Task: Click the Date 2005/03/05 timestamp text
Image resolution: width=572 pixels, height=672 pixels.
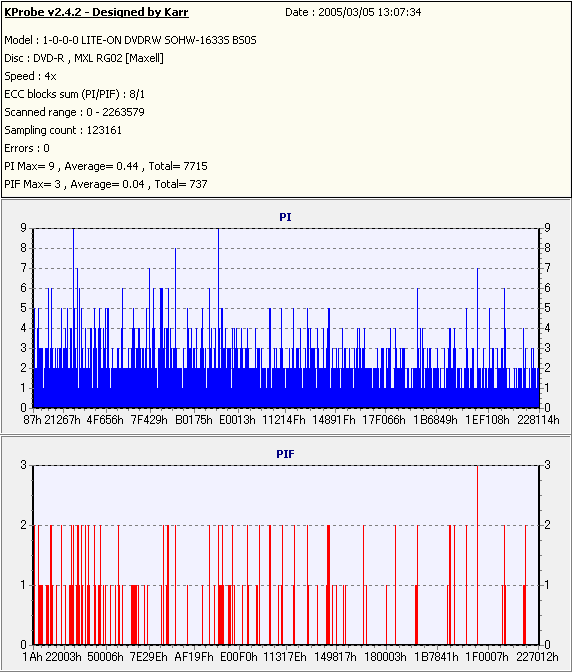Action: click(x=353, y=12)
